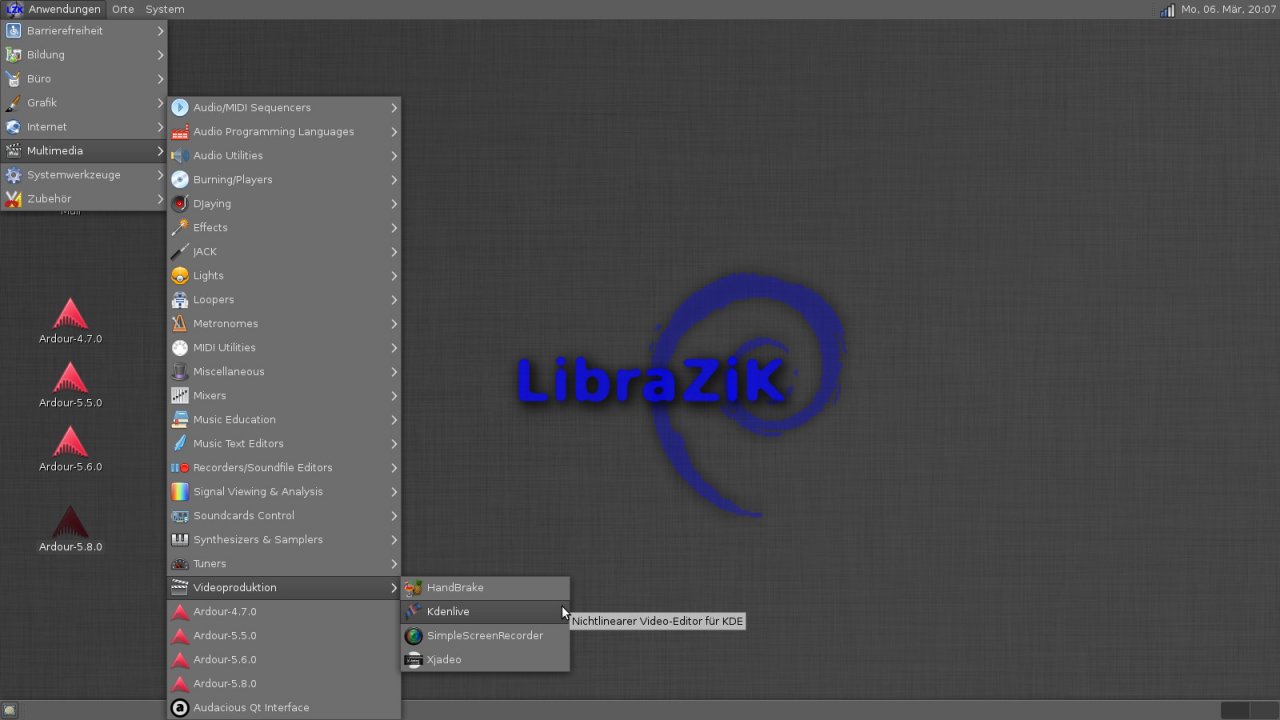The image size is (1280, 720).
Task: Expand the Büro submenu arrow
Action: coord(160,79)
